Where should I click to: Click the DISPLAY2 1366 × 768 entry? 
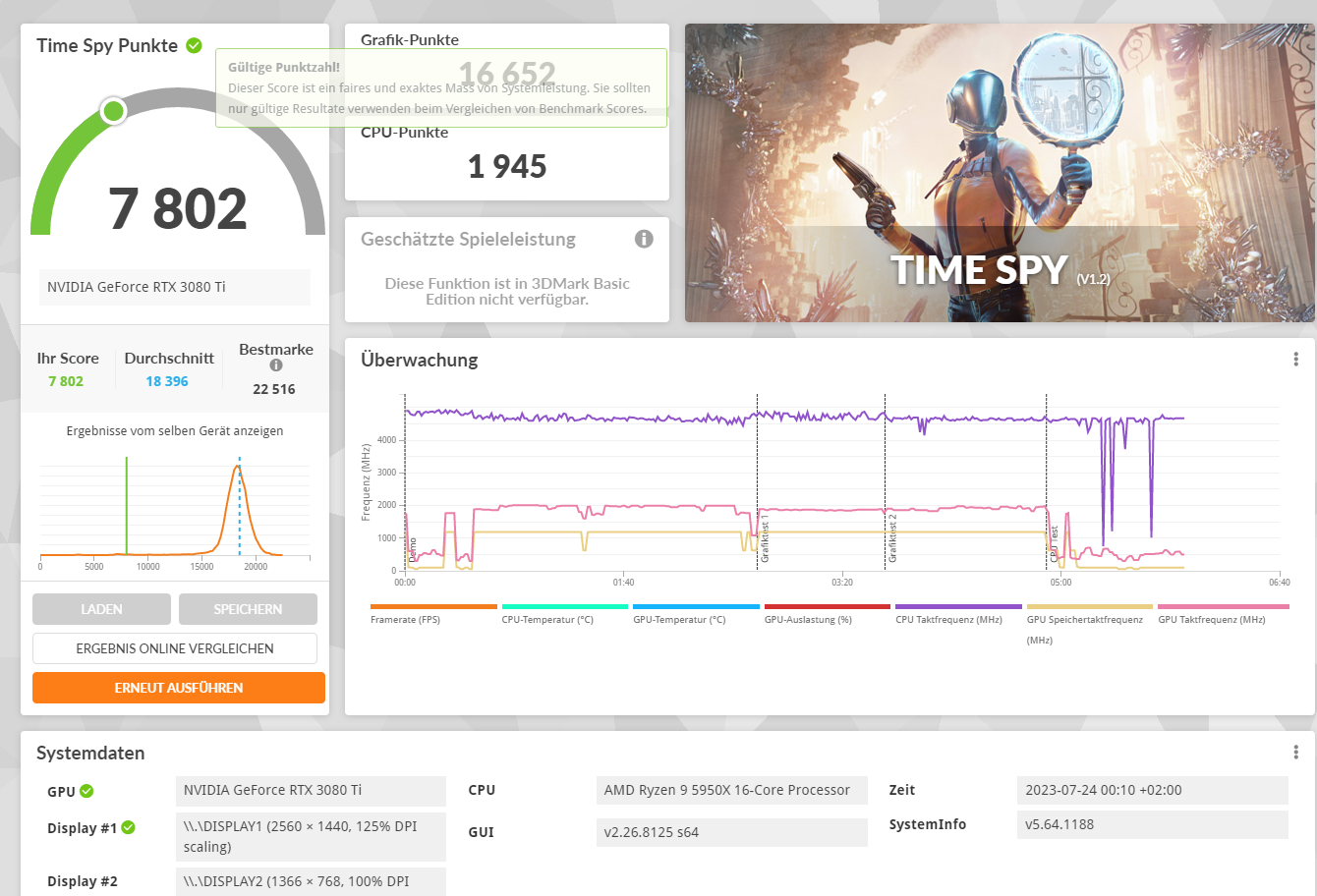click(x=311, y=881)
